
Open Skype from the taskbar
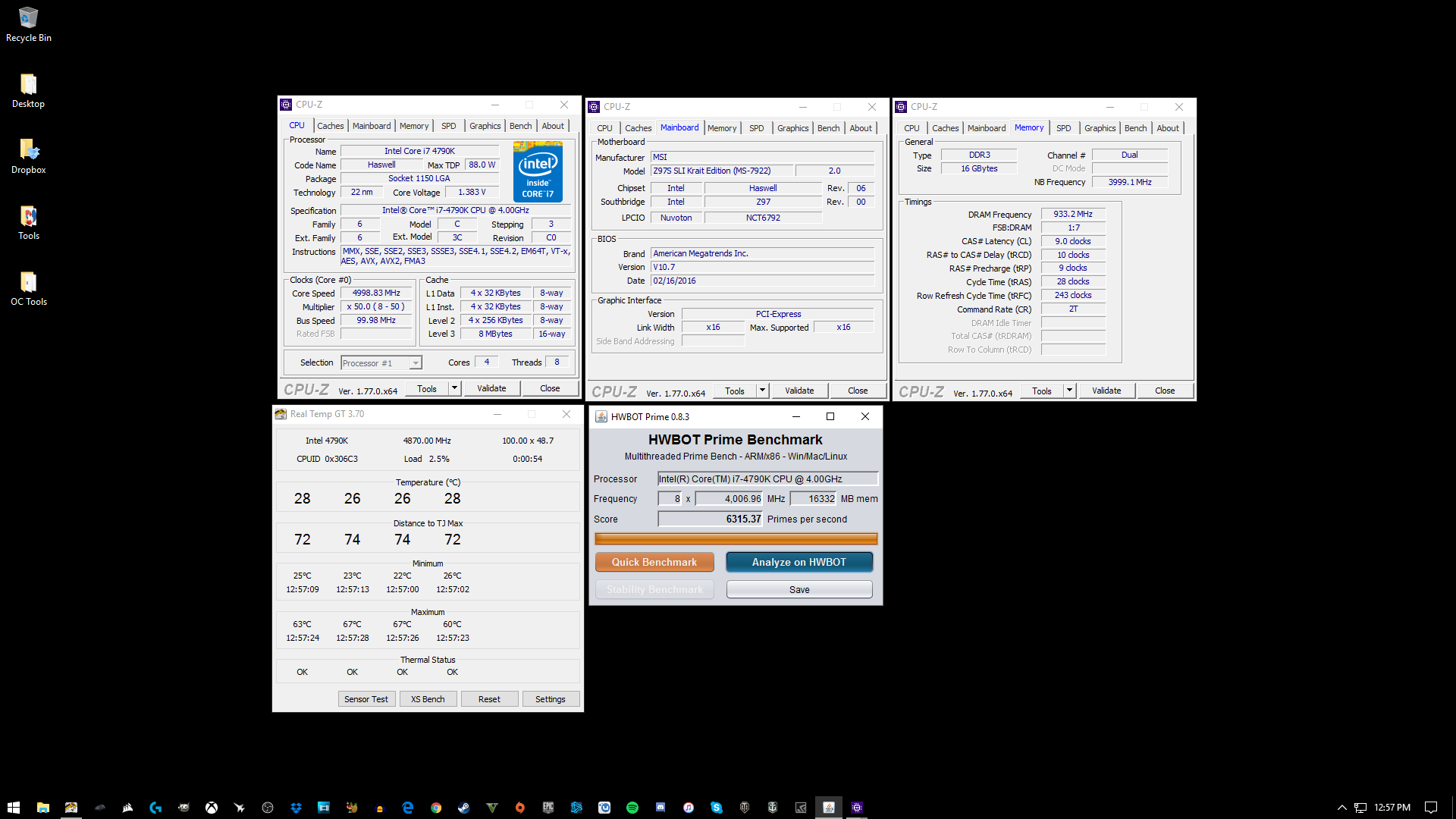pos(717,808)
